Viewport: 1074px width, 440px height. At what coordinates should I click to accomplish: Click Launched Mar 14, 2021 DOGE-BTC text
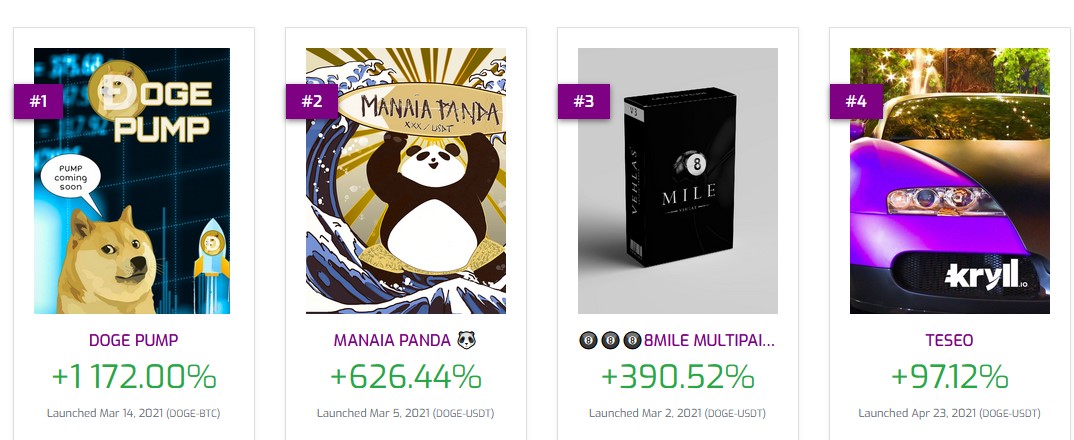click(134, 413)
